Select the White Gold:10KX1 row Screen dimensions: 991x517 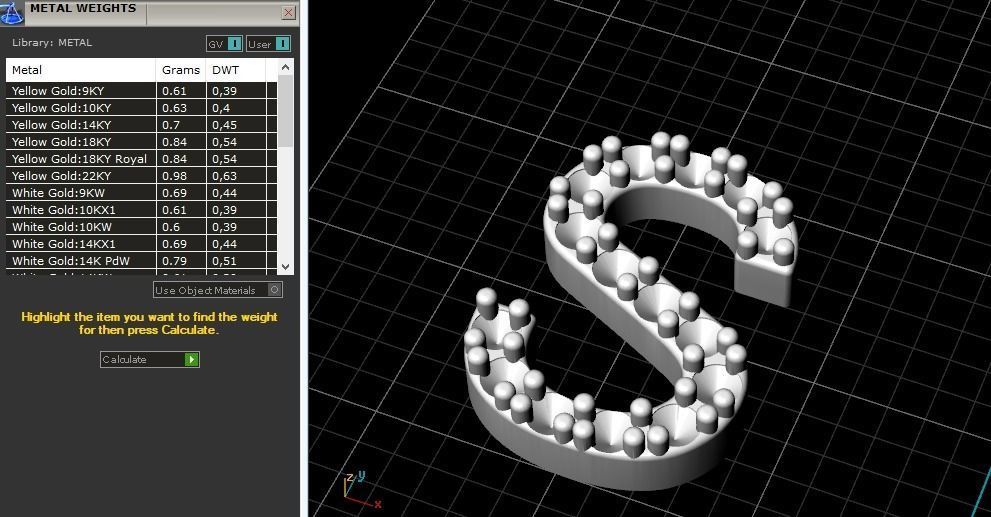click(142, 210)
